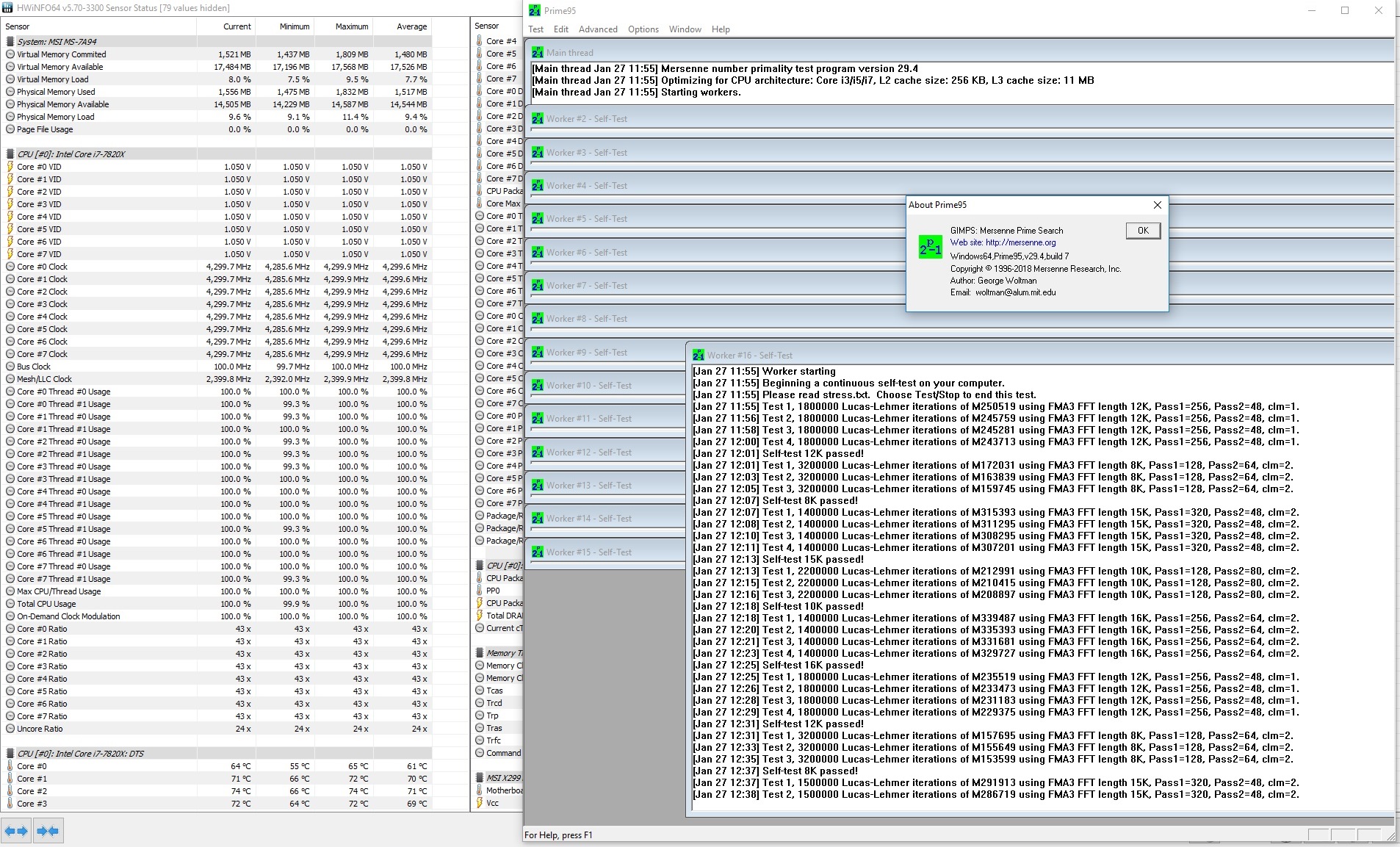Open the Edit menu in Prime95
Screen dimensions: 1400x847
coord(561,29)
